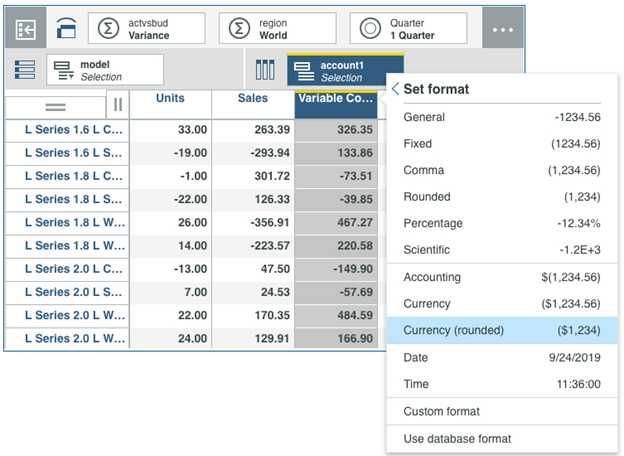Click the vertical column handle bars
The height and width of the screenshot is (456, 624).
coord(118,105)
